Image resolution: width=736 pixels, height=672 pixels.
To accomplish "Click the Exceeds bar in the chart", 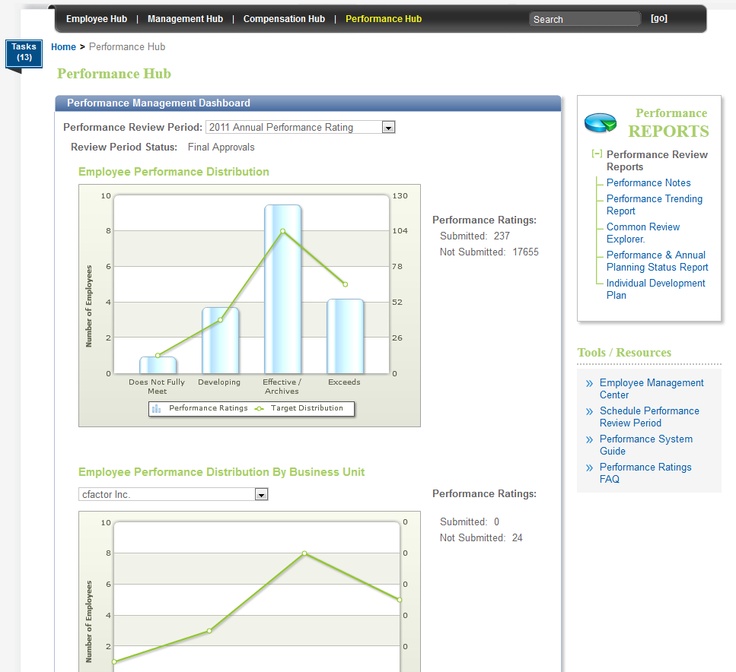I will coord(345,336).
